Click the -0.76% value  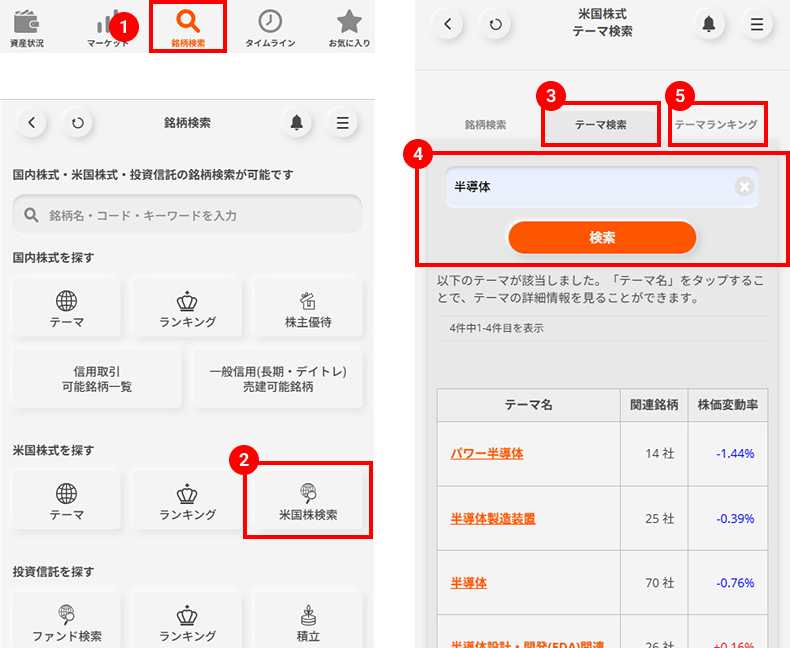point(735,583)
